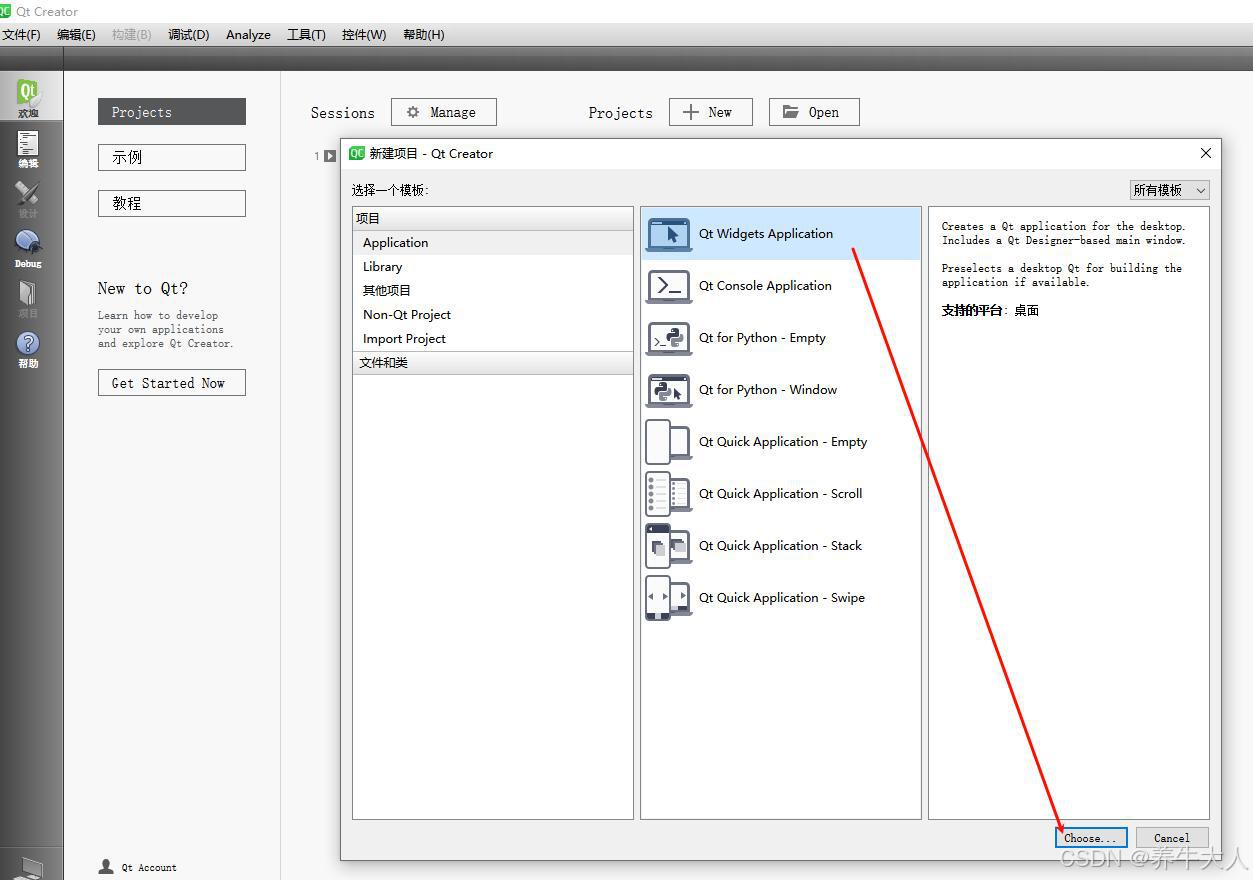Select the 教程 welcome tab
This screenshot has width=1253, height=880.
coord(172,203)
